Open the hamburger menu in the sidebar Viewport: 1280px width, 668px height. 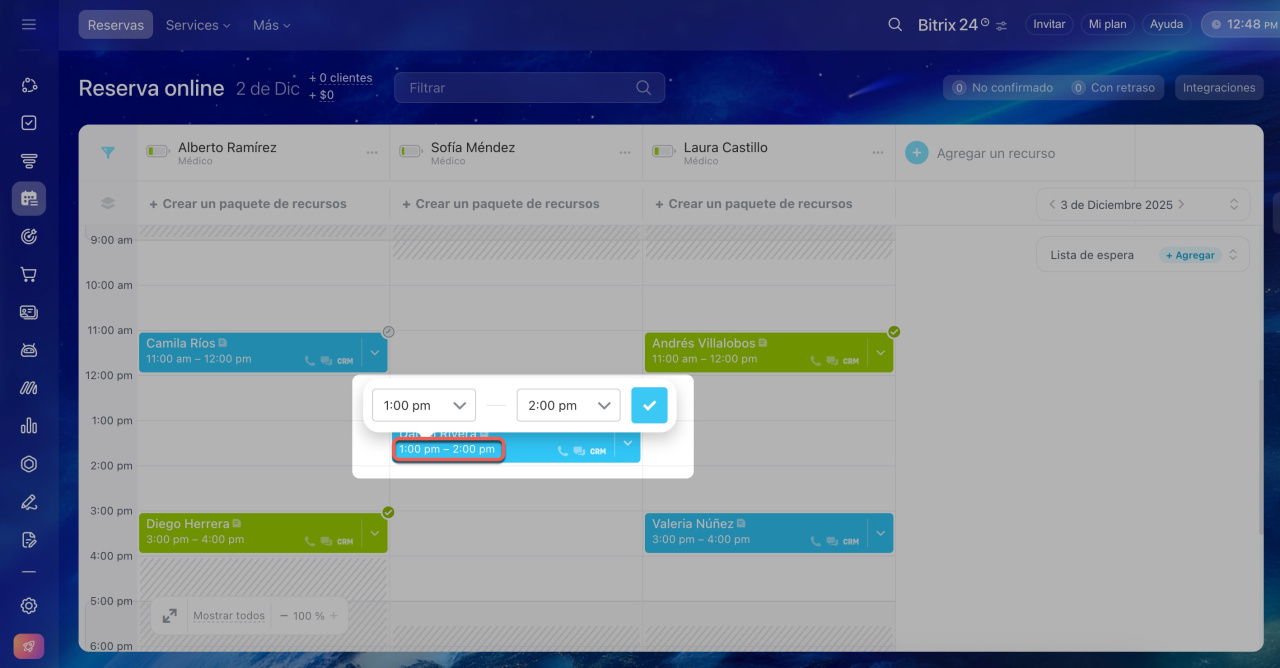tap(28, 24)
